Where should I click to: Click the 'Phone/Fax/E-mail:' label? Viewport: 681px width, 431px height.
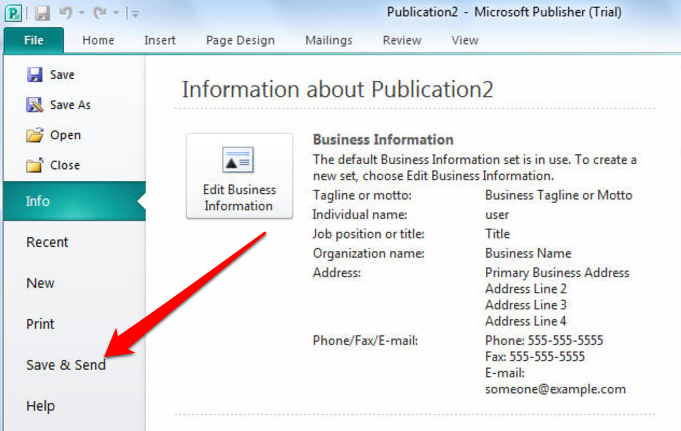click(x=365, y=340)
